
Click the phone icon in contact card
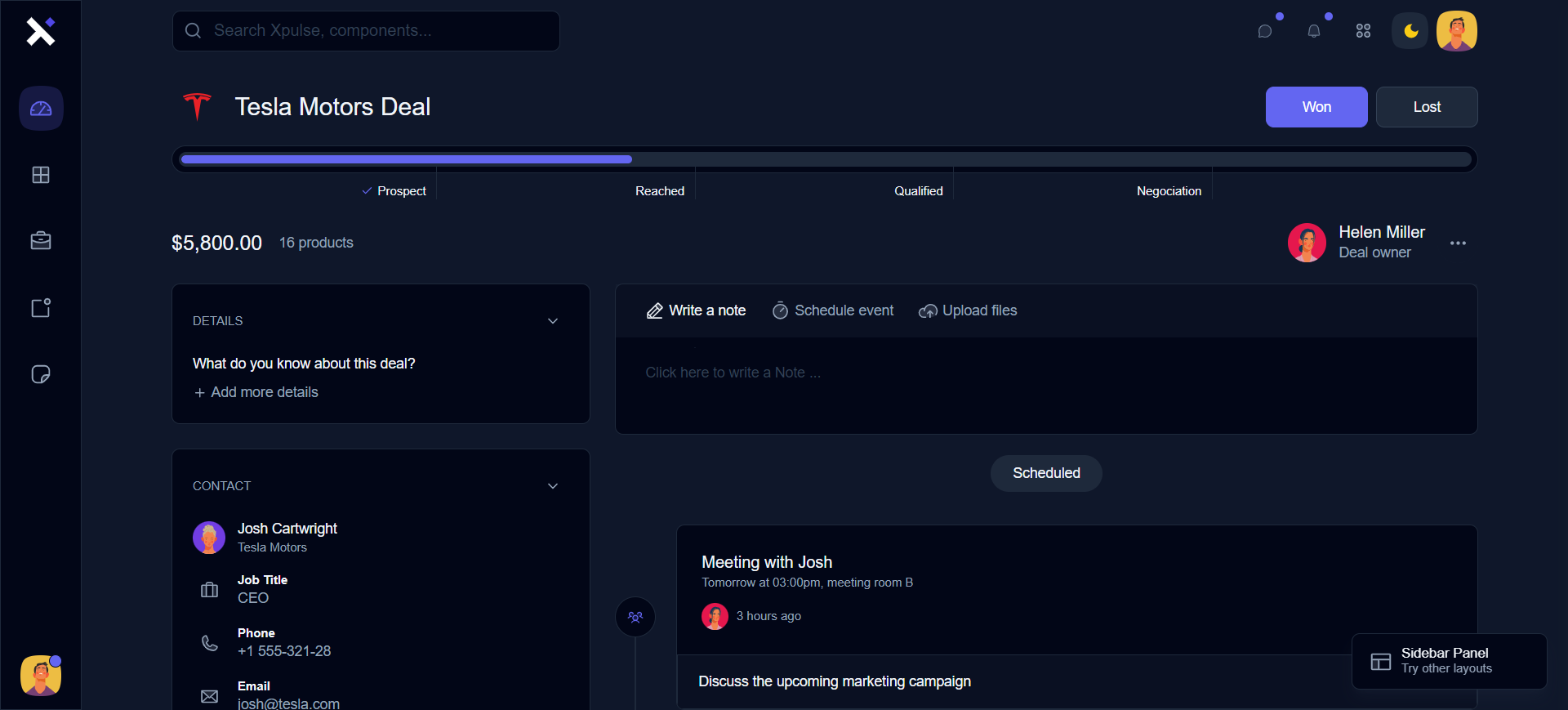(x=210, y=643)
